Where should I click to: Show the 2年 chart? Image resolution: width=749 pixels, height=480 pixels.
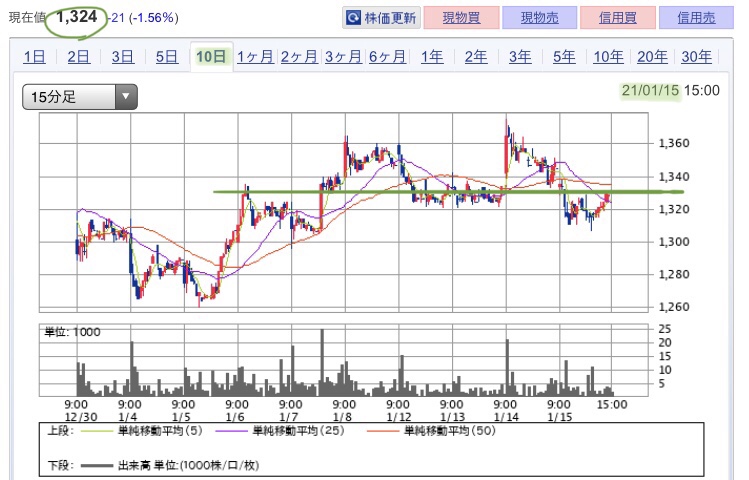(x=476, y=57)
